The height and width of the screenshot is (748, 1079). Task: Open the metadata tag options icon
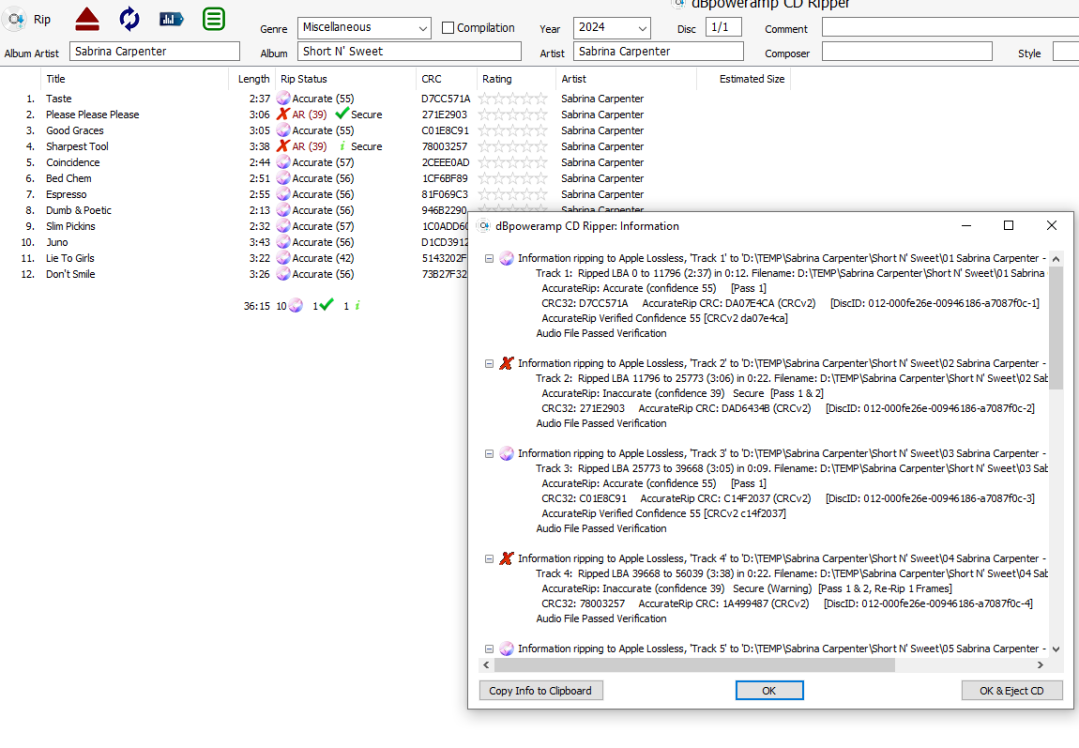pos(171,19)
